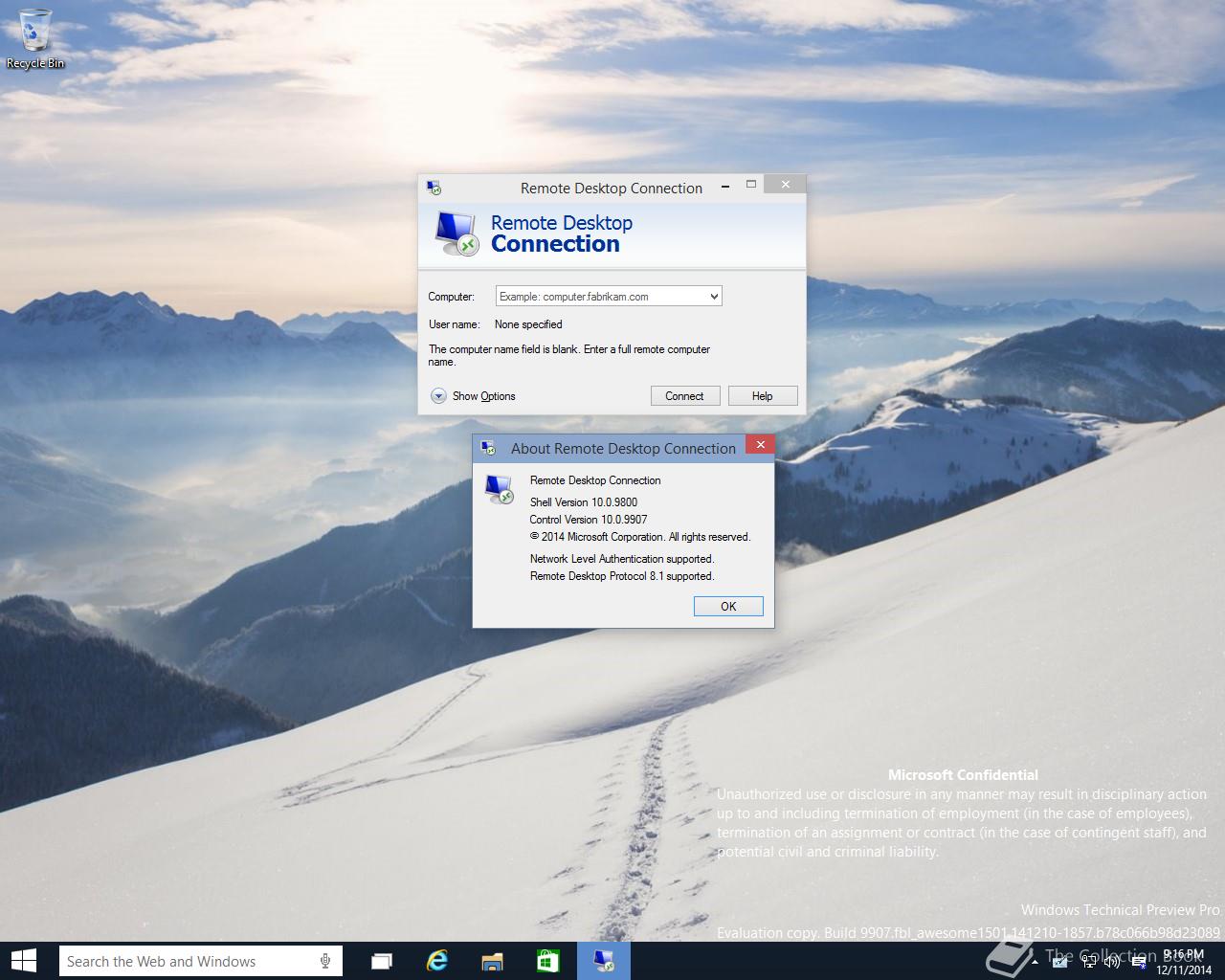Viewport: 1225px width, 980px height.
Task: Click the '2014 Microsoft Corporation' copyright text
Action: pyautogui.click(x=640, y=537)
